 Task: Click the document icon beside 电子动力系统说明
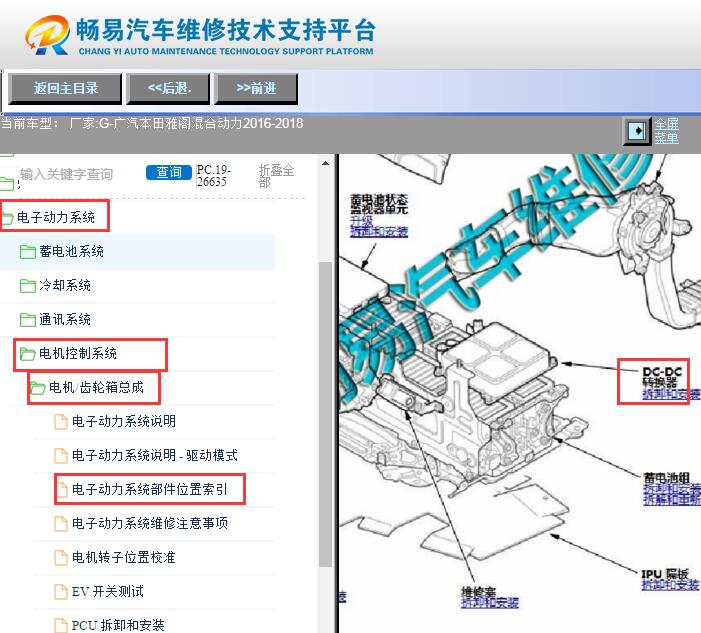(x=61, y=422)
